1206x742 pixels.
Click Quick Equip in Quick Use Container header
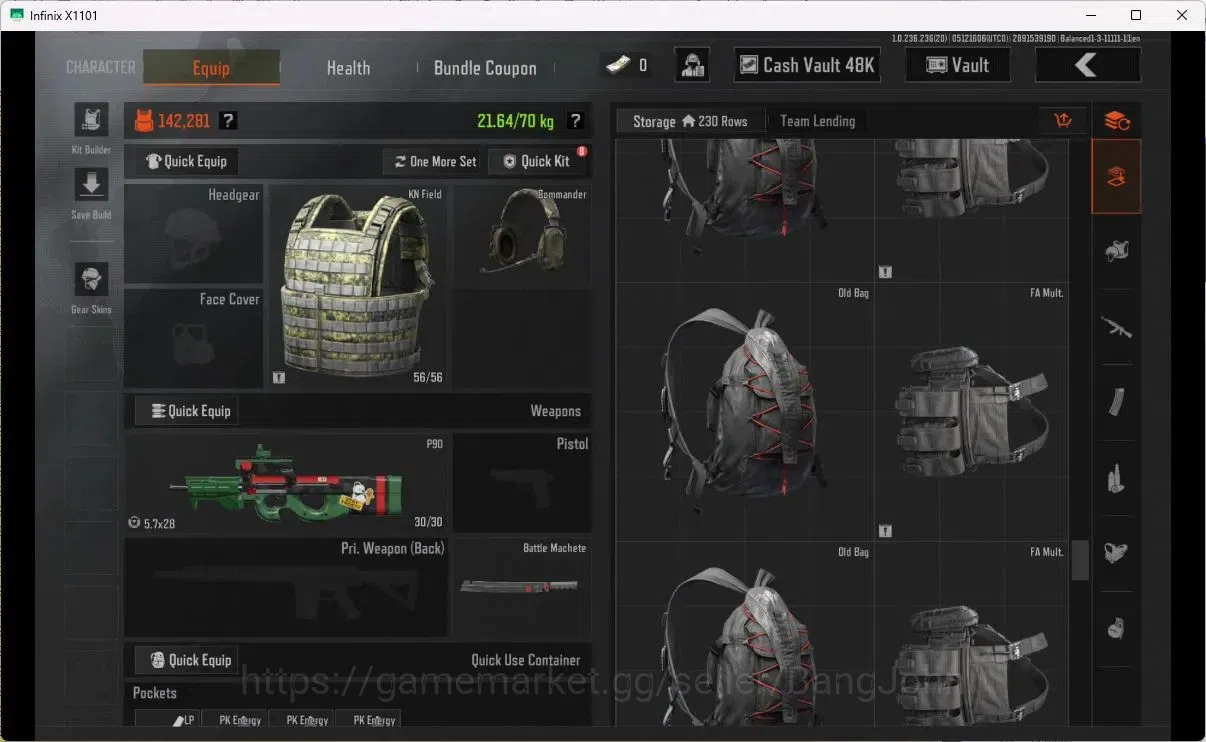click(187, 660)
